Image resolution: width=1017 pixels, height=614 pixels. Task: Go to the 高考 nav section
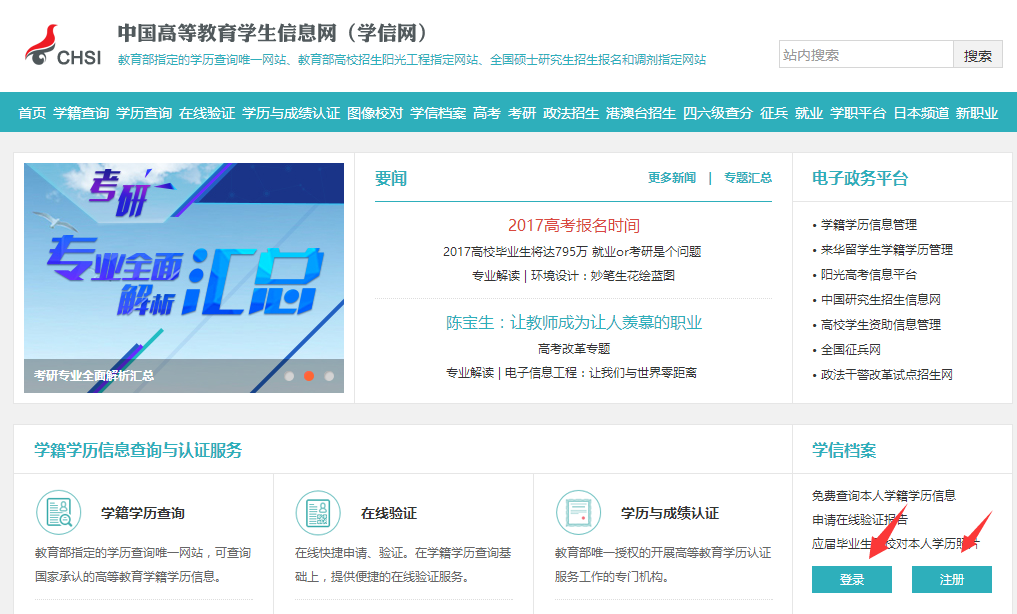click(x=487, y=113)
